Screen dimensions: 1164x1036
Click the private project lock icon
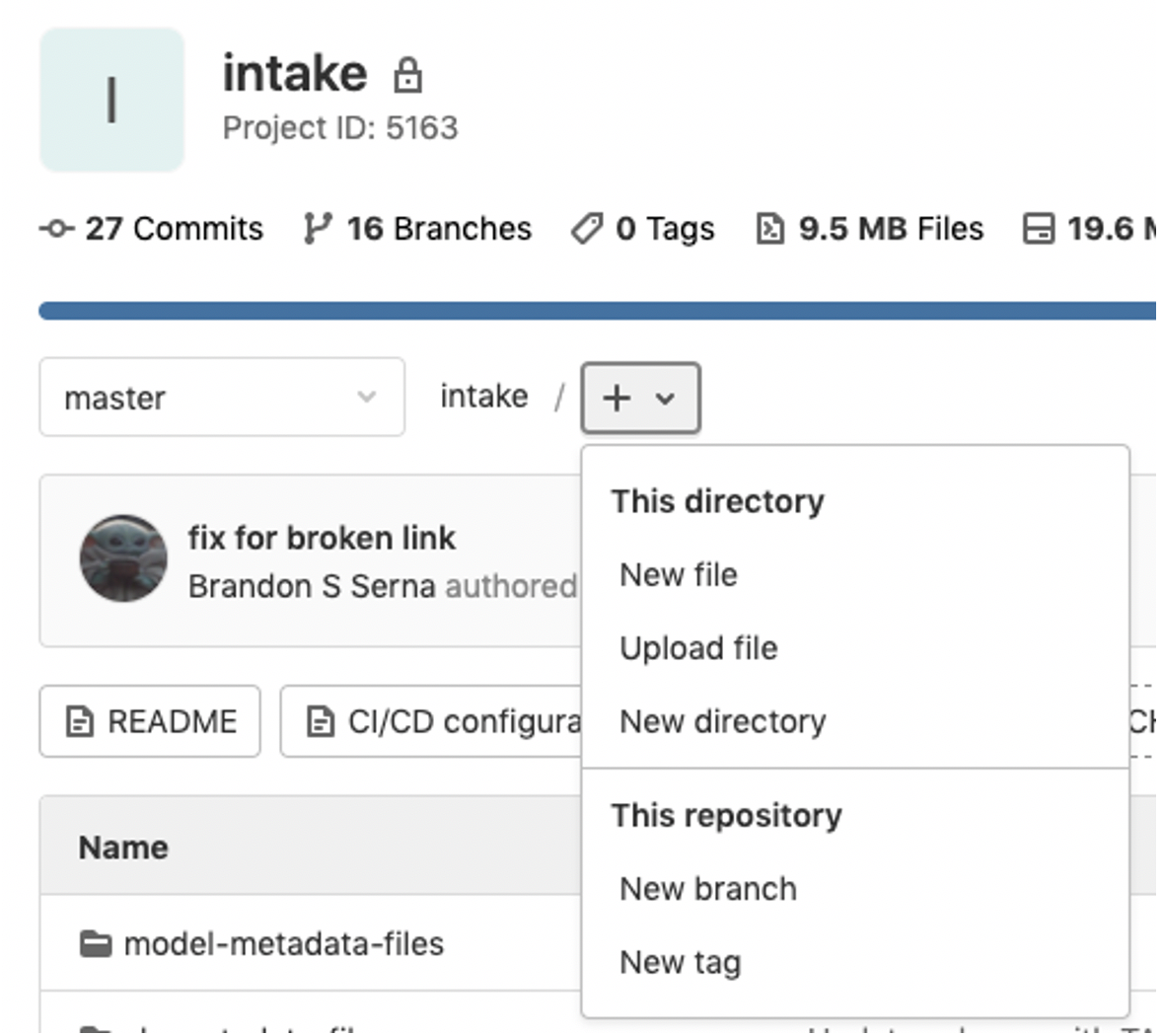[x=407, y=76]
